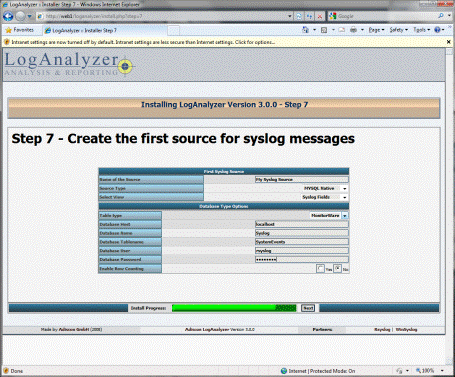
Task: Click the Help question mark icon
Action: coord(437,30)
